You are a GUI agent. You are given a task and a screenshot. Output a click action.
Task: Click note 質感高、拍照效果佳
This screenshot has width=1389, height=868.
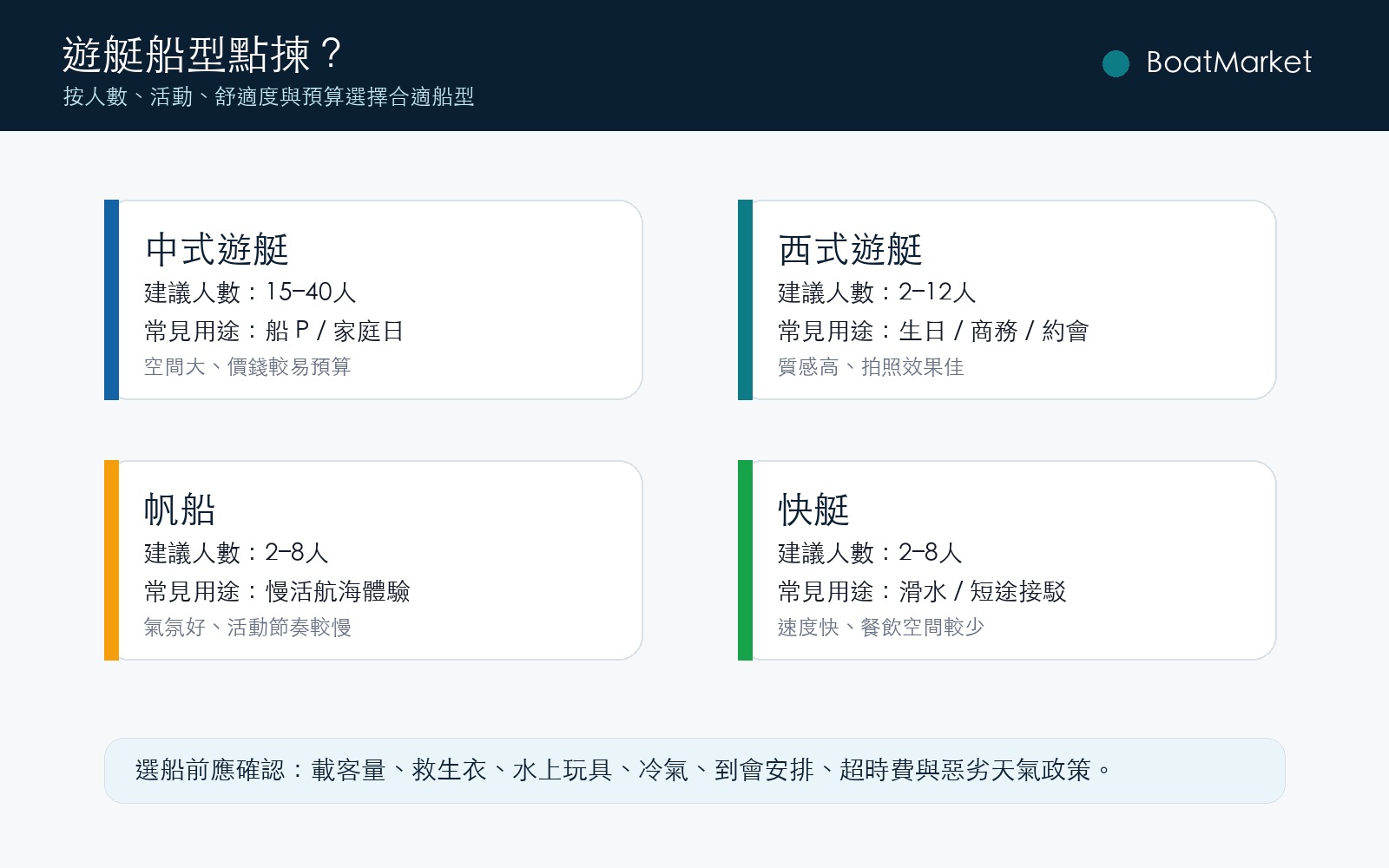[x=871, y=366]
